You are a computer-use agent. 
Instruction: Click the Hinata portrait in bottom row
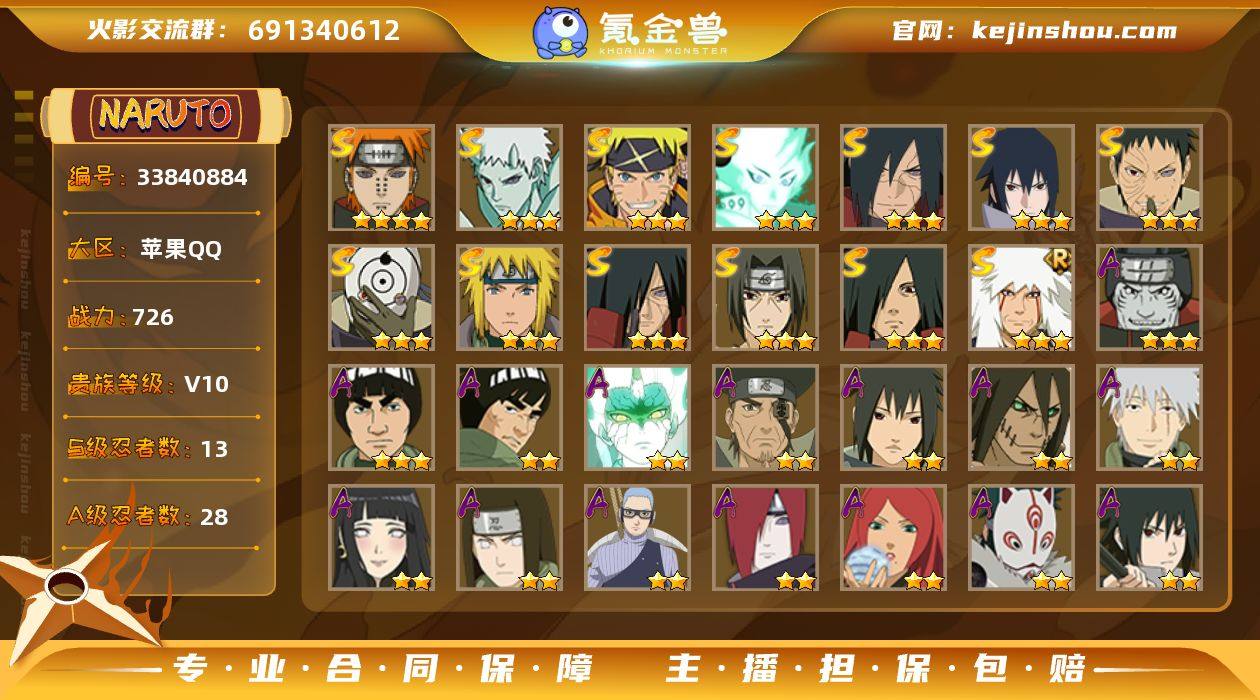tap(382, 538)
